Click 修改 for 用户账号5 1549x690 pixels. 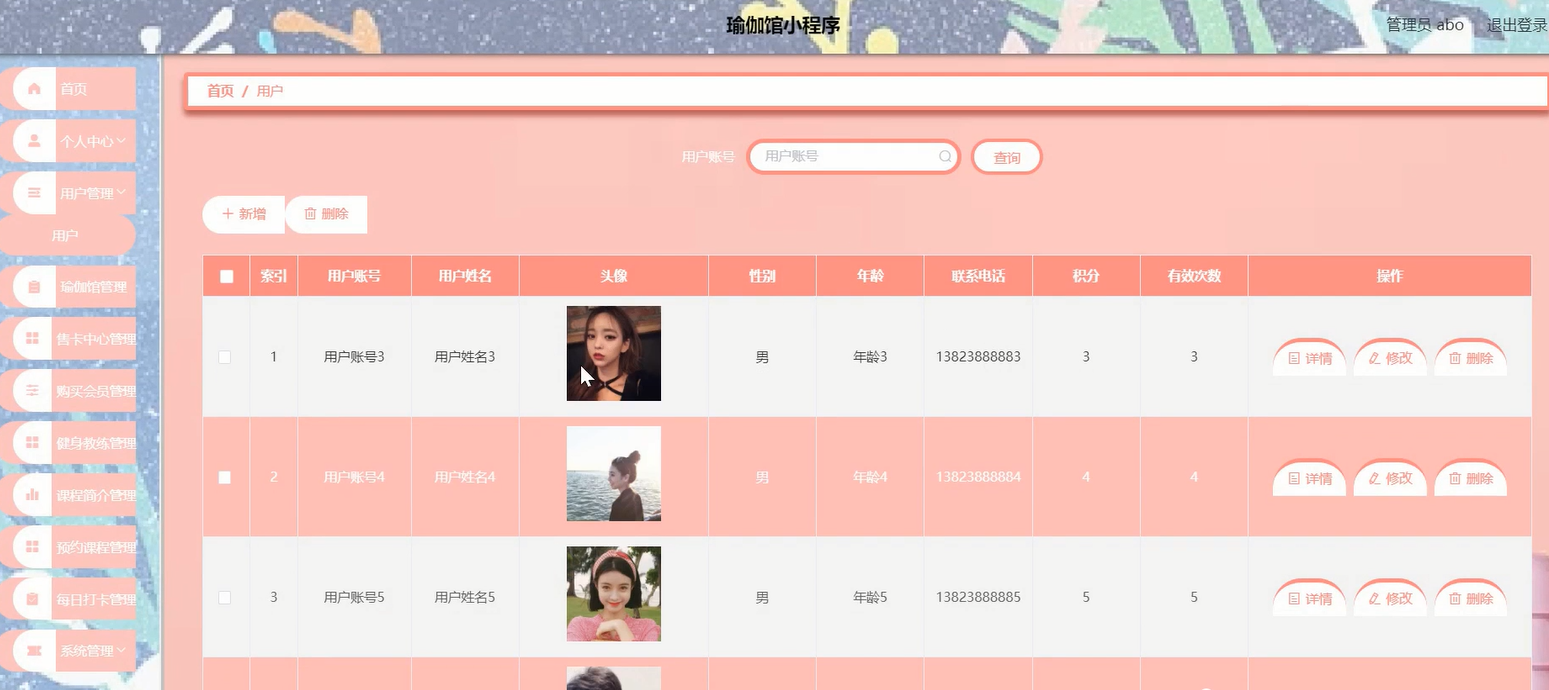(x=1390, y=597)
